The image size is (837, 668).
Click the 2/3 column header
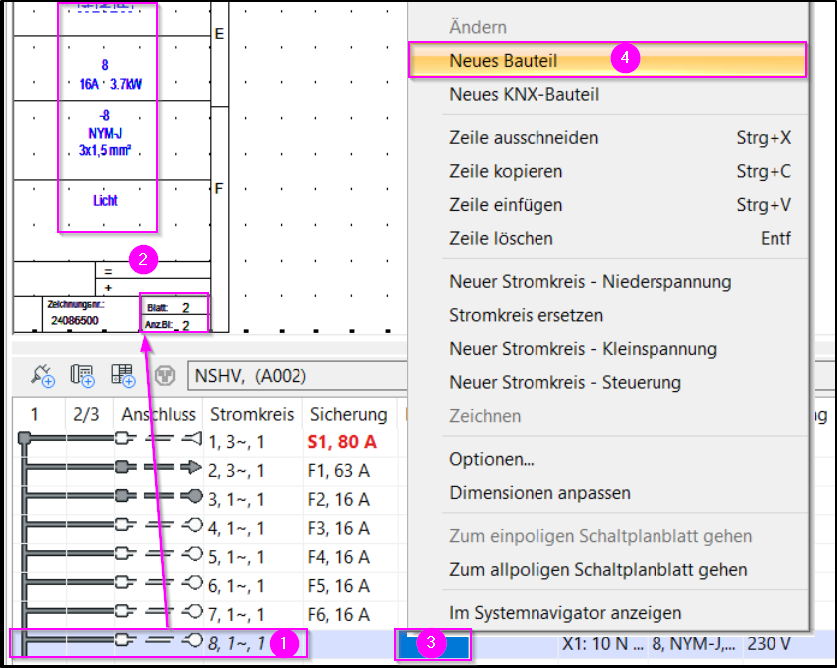[86, 414]
